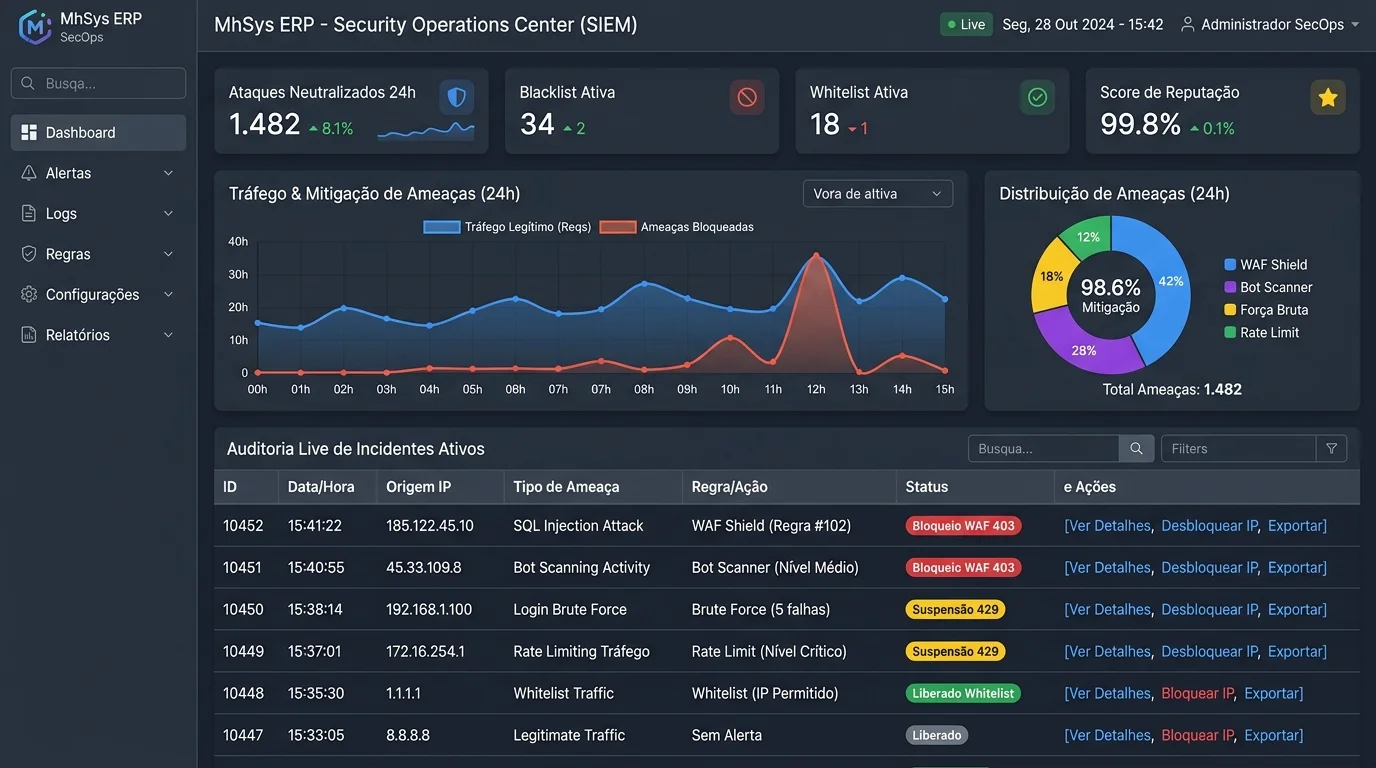Click the shield icon on Ataques Neutralizados card
This screenshot has height=768, width=1376.
[x=457, y=97]
